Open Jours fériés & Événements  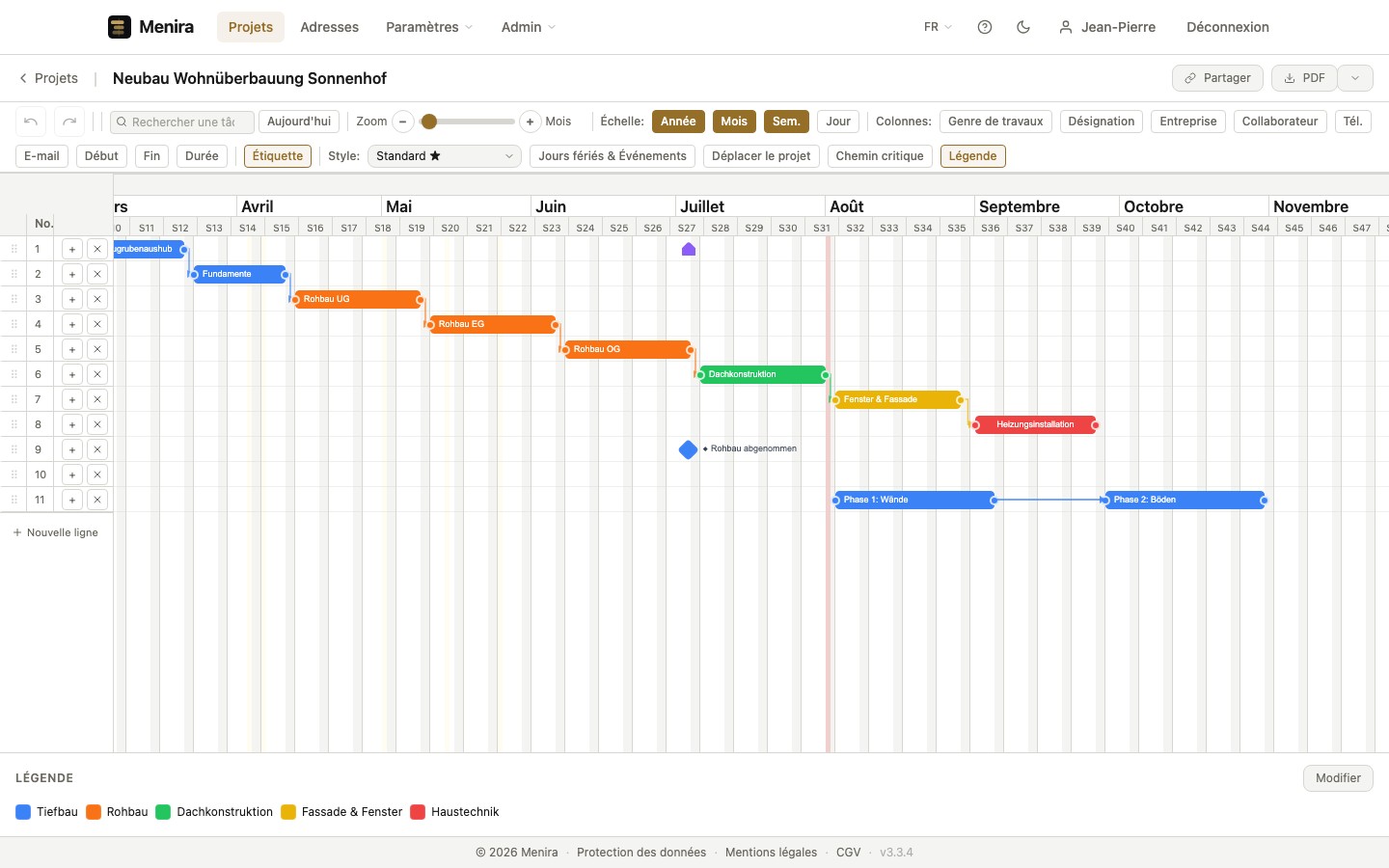613,156
